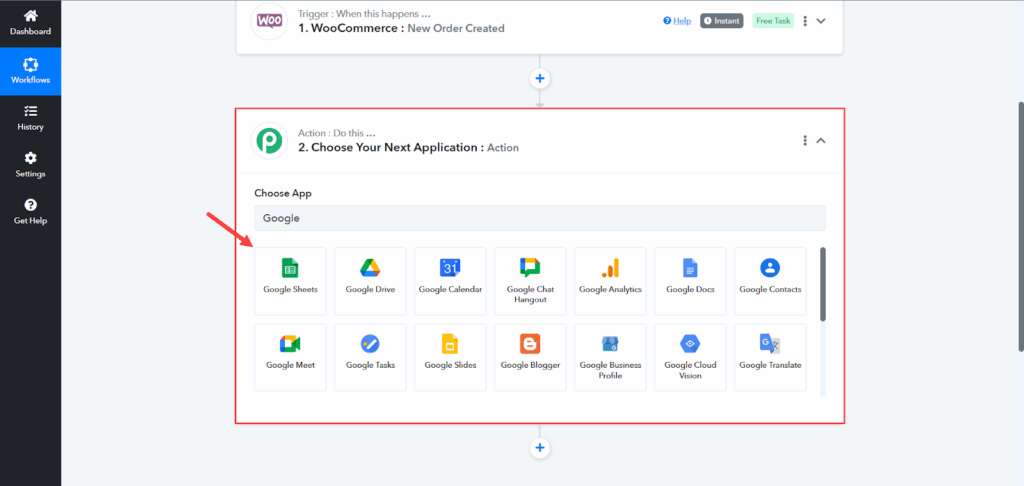This screenshot has width=1024, height=486.
Task: Choose Google Business Profile app
Action: pyautogui.click(x=610, y=357)
